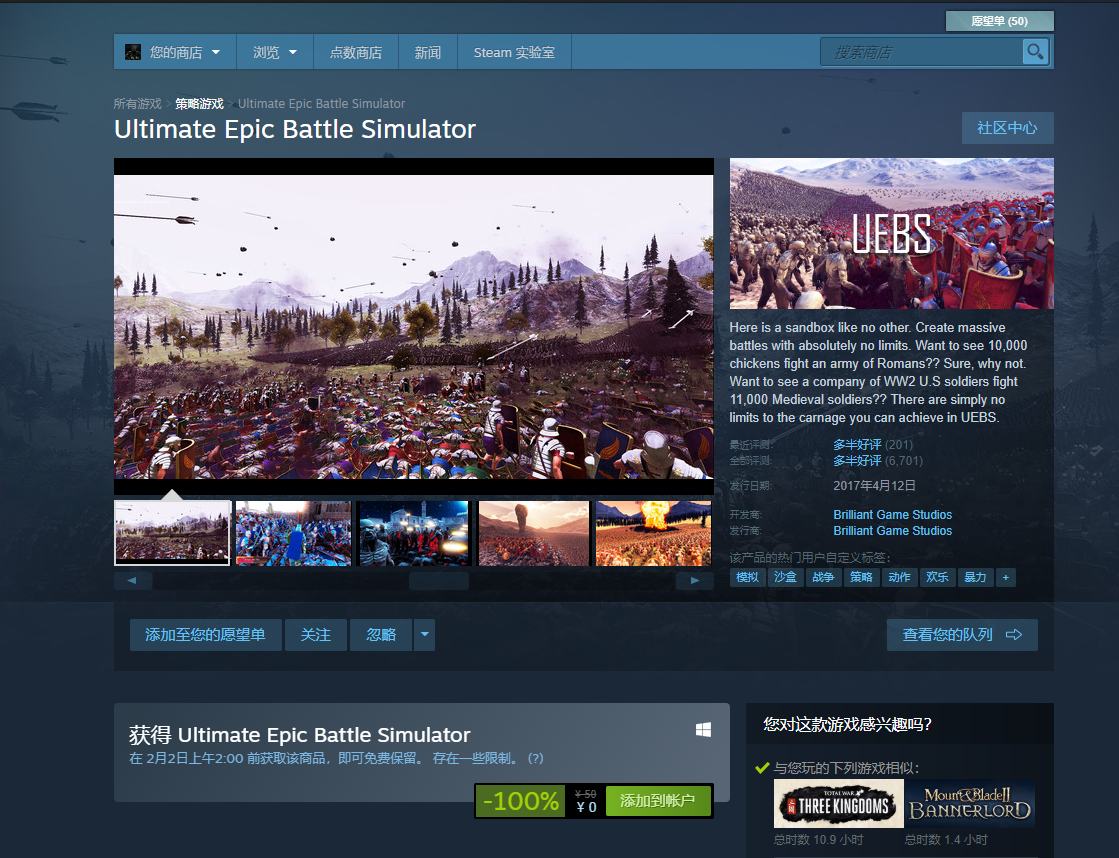Click the left arrow of the screenshot strip
The width and height of the screenshot is (1119, 858).
point(133,580)
